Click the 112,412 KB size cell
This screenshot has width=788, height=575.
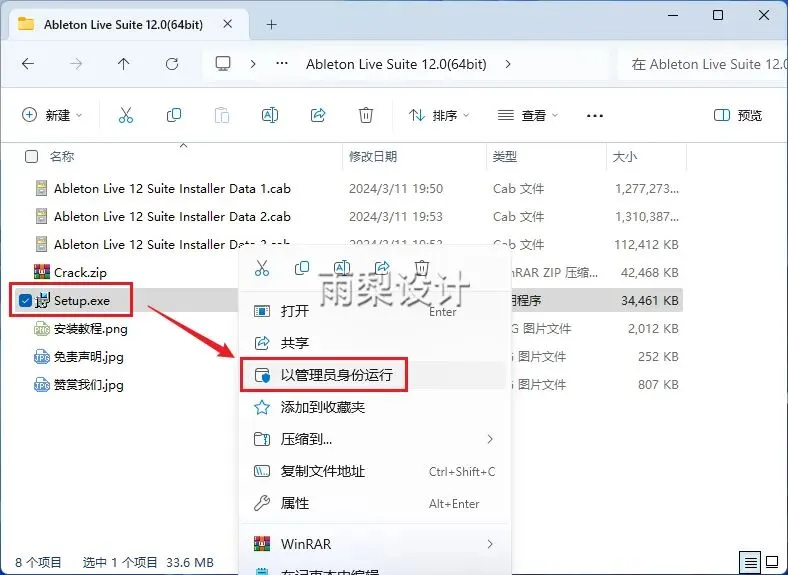646,245
